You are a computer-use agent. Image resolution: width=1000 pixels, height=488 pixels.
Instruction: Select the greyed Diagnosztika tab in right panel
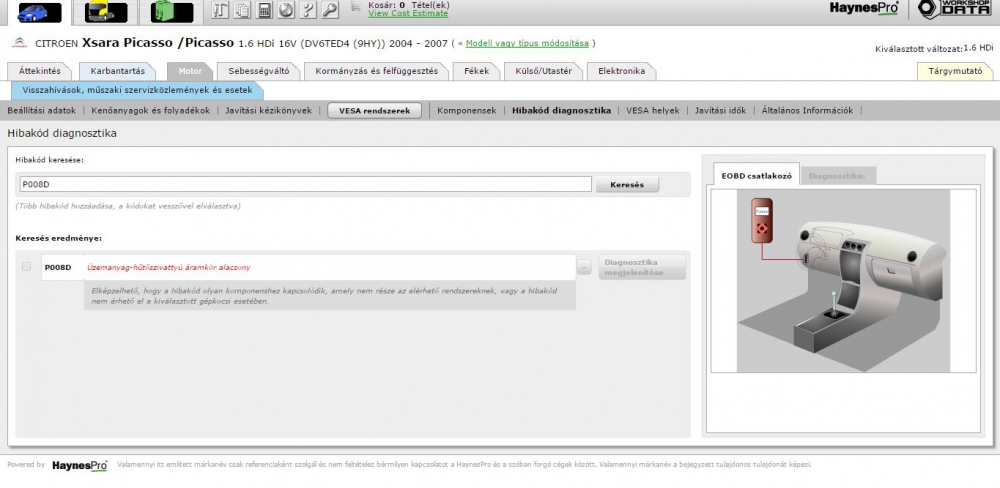point(837,175)
